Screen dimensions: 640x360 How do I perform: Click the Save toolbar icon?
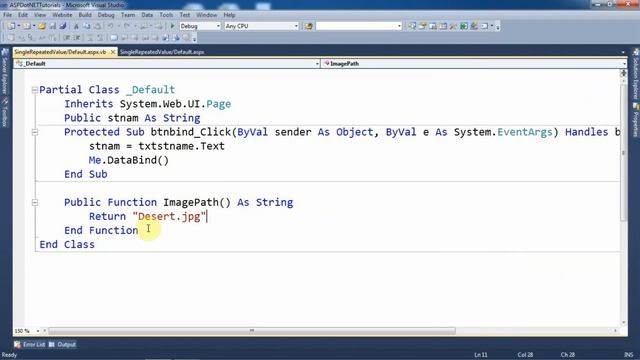coord(52,26)
